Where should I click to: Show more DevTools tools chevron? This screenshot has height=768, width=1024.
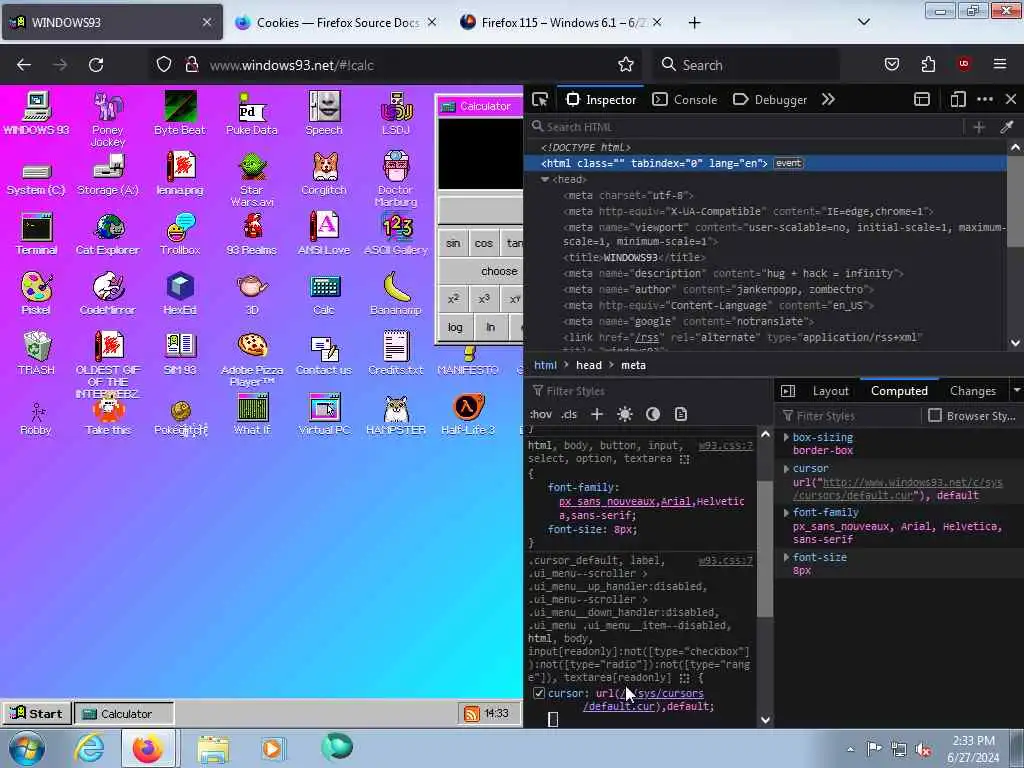pyautogui.click(x=828, y=99)
